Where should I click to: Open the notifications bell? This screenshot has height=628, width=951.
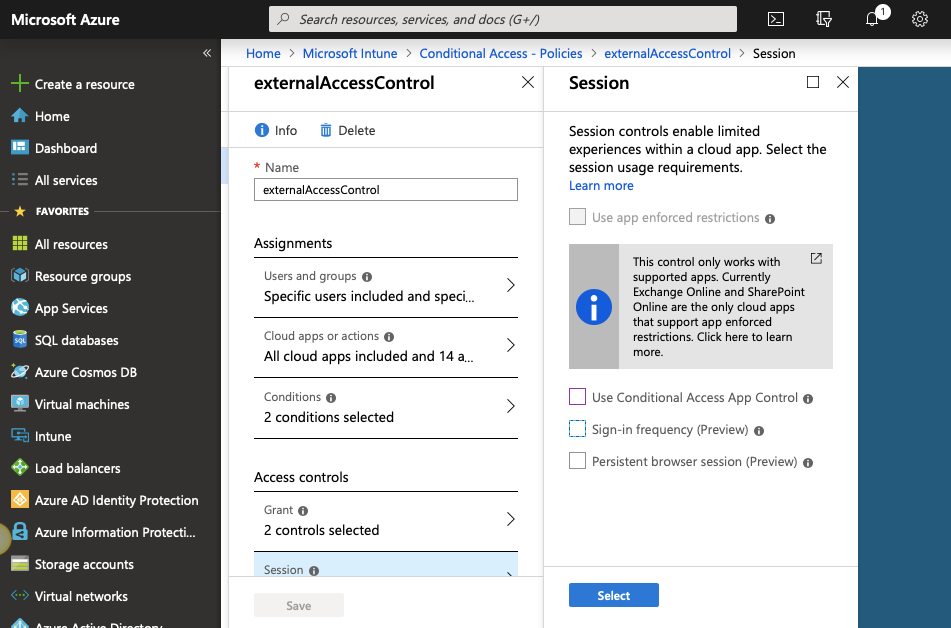coord(872,19)
